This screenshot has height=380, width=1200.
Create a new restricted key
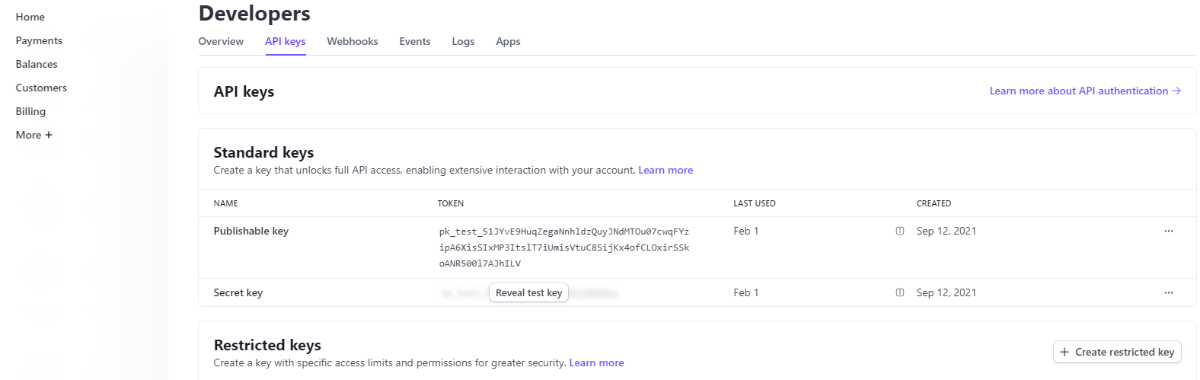(x=1117, y=352)
